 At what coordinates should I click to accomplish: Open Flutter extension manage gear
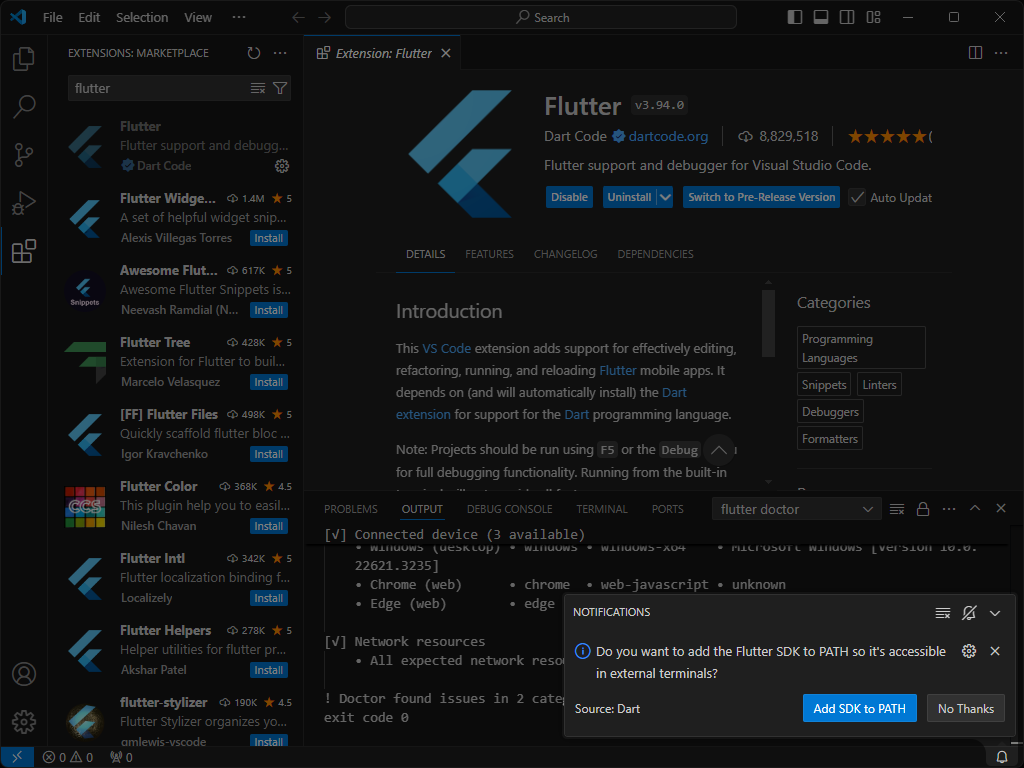pyautogui.click(x=281, y=166)
